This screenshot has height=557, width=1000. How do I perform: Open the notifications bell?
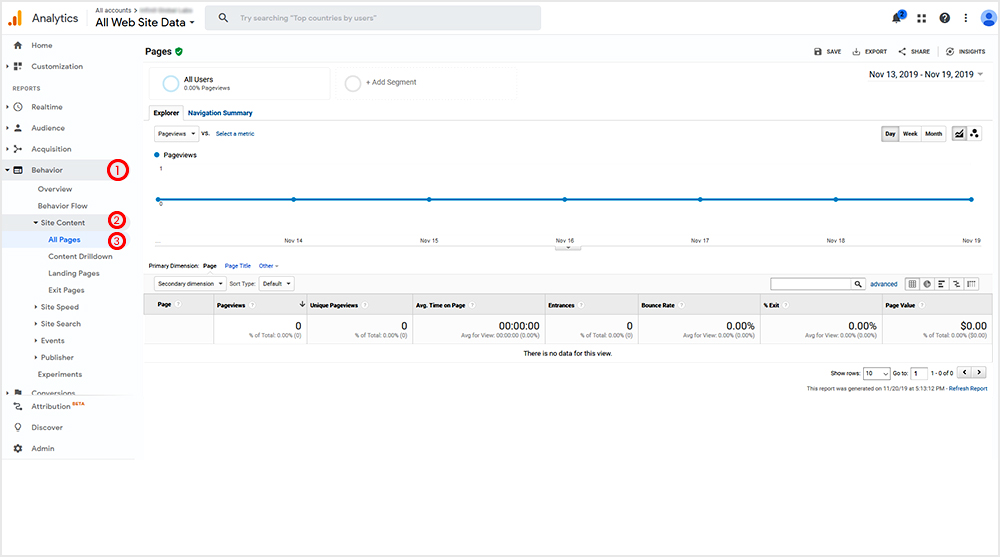[x=897, y=18]
